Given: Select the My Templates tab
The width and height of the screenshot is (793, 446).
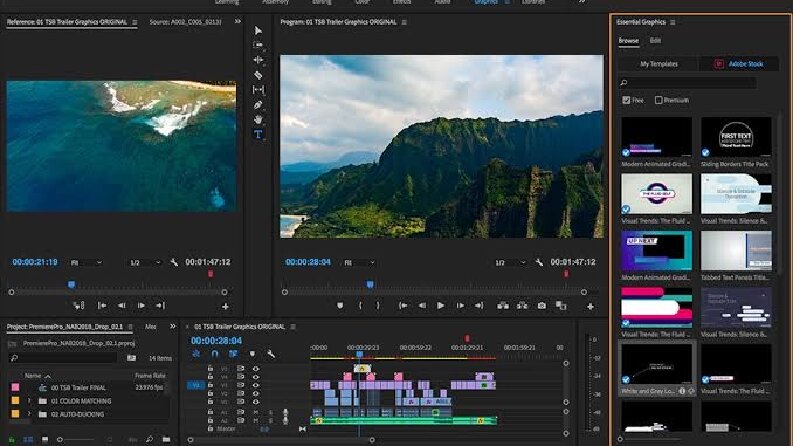Looking at the screenshot, I should click(x=659, y=64).
